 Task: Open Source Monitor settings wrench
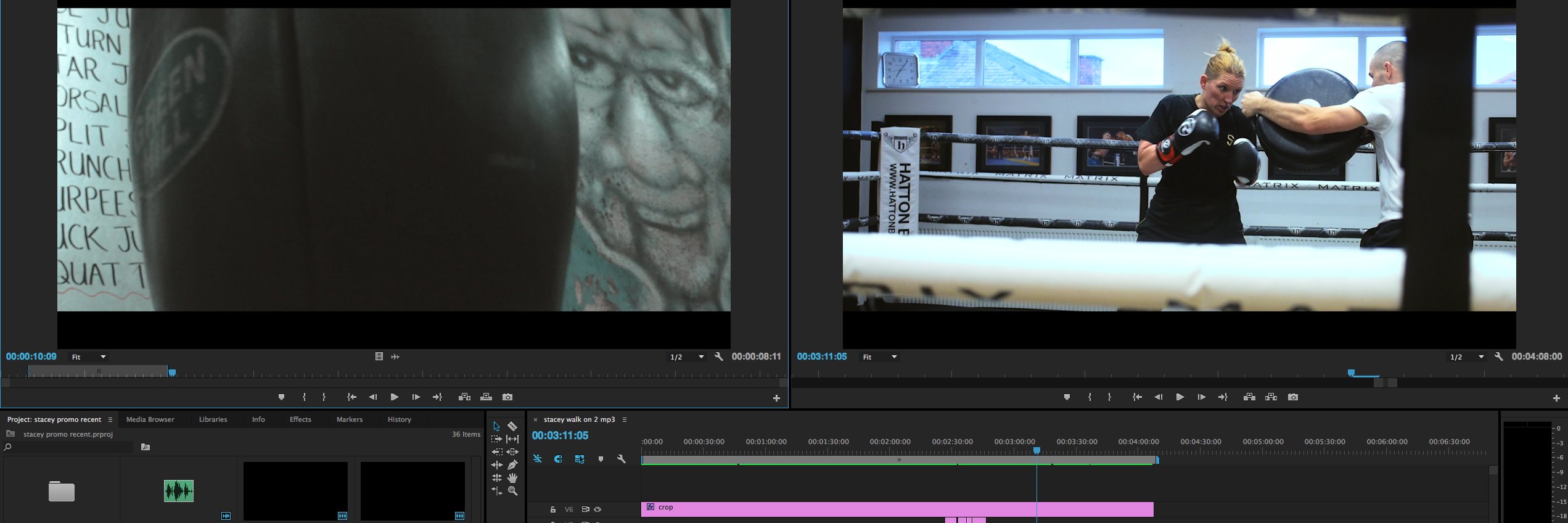coord(719,356)
